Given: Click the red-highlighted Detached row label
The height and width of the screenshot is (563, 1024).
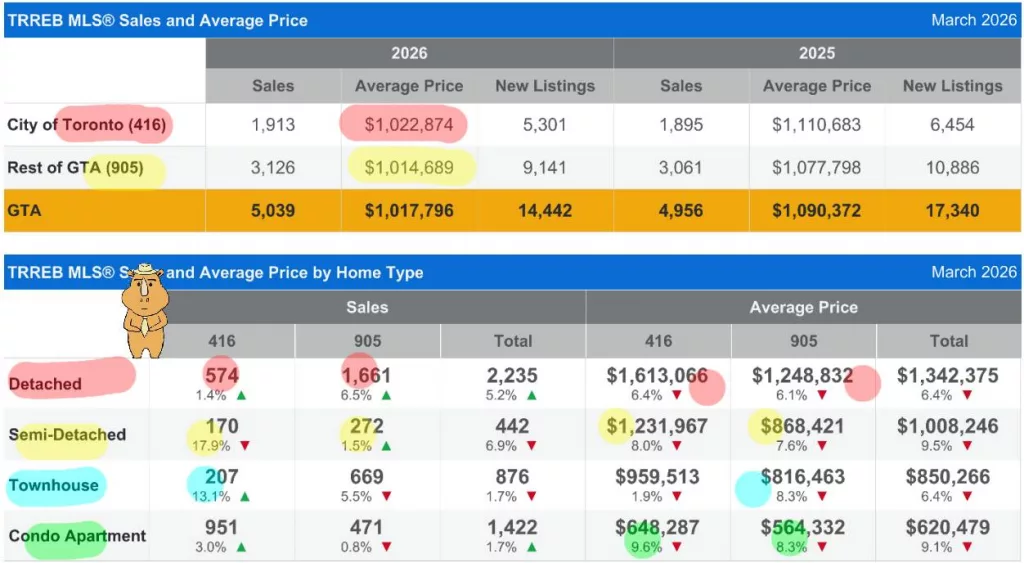Looking at the screenshot, I should (x=46, y=383).
